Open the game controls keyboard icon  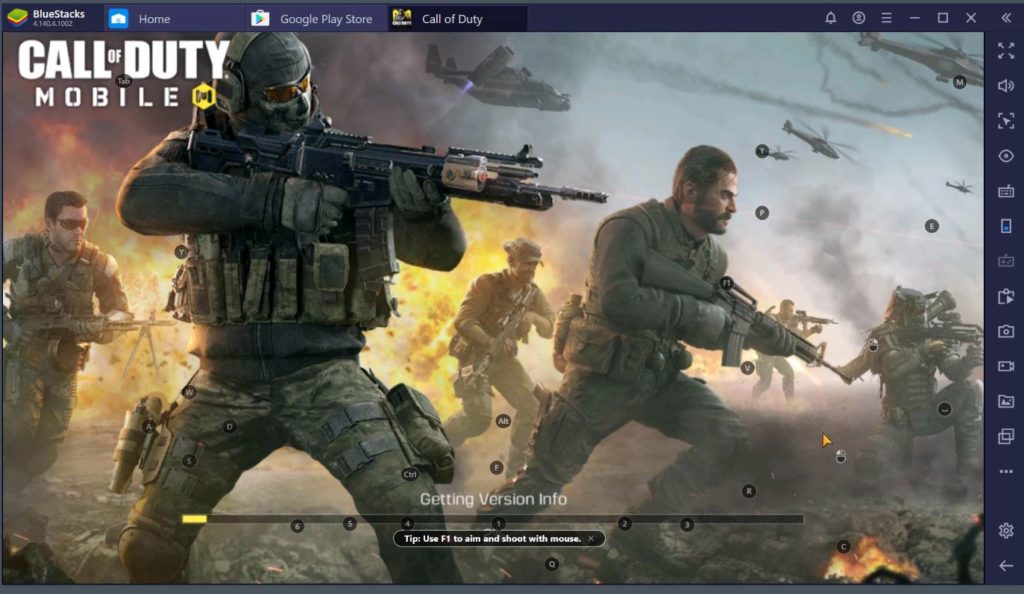(1006, 191)
